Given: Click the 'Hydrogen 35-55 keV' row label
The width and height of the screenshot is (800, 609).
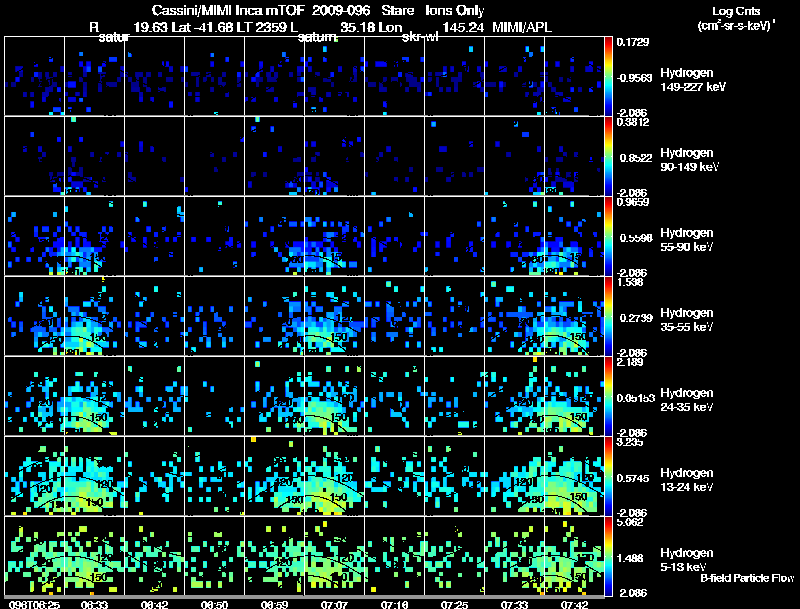Looking at the screenshot, I should coord(687,320).
